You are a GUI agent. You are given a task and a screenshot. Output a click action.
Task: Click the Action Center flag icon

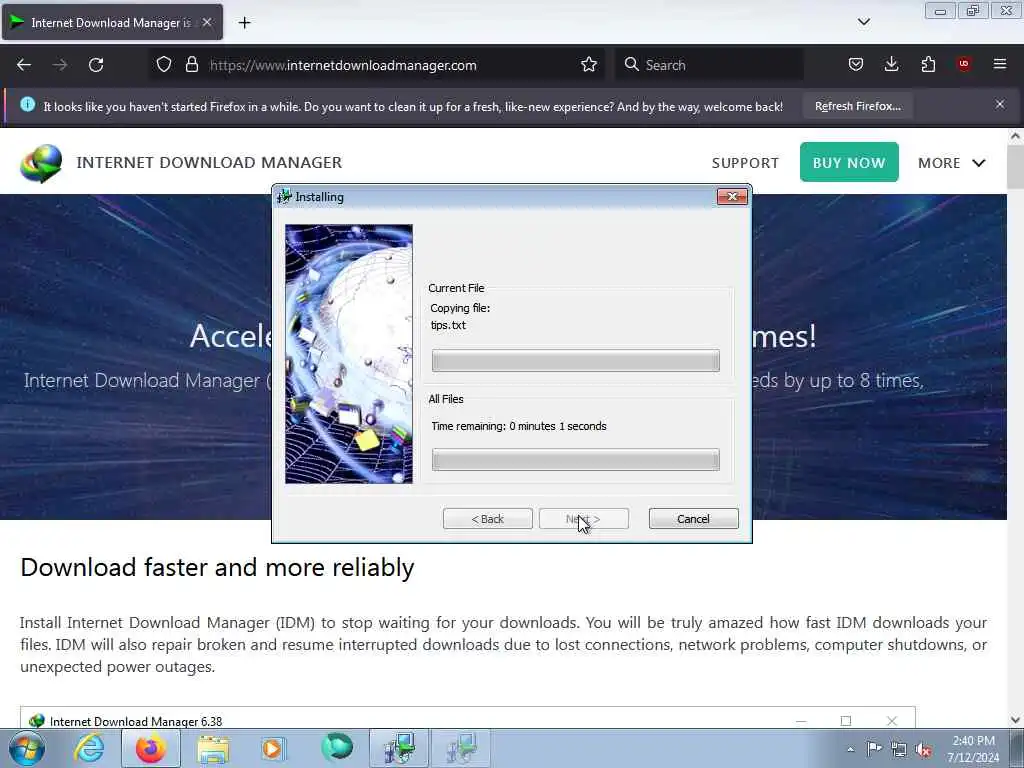tap(874, 749)
